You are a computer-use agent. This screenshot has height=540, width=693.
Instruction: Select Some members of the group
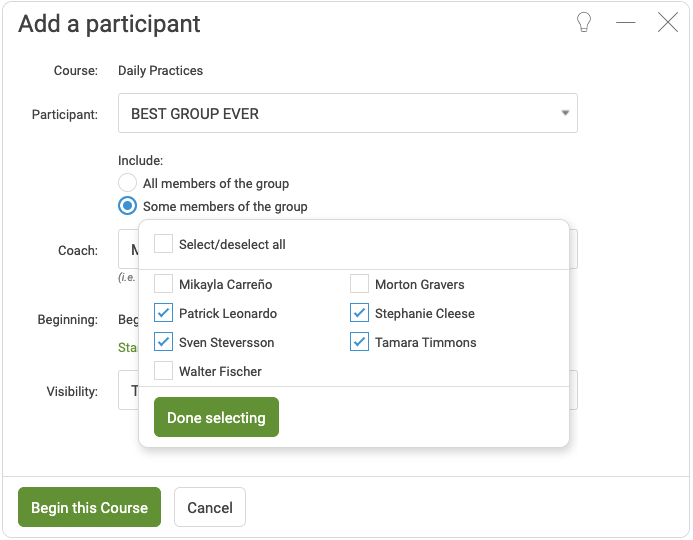[x=127, y=205]
